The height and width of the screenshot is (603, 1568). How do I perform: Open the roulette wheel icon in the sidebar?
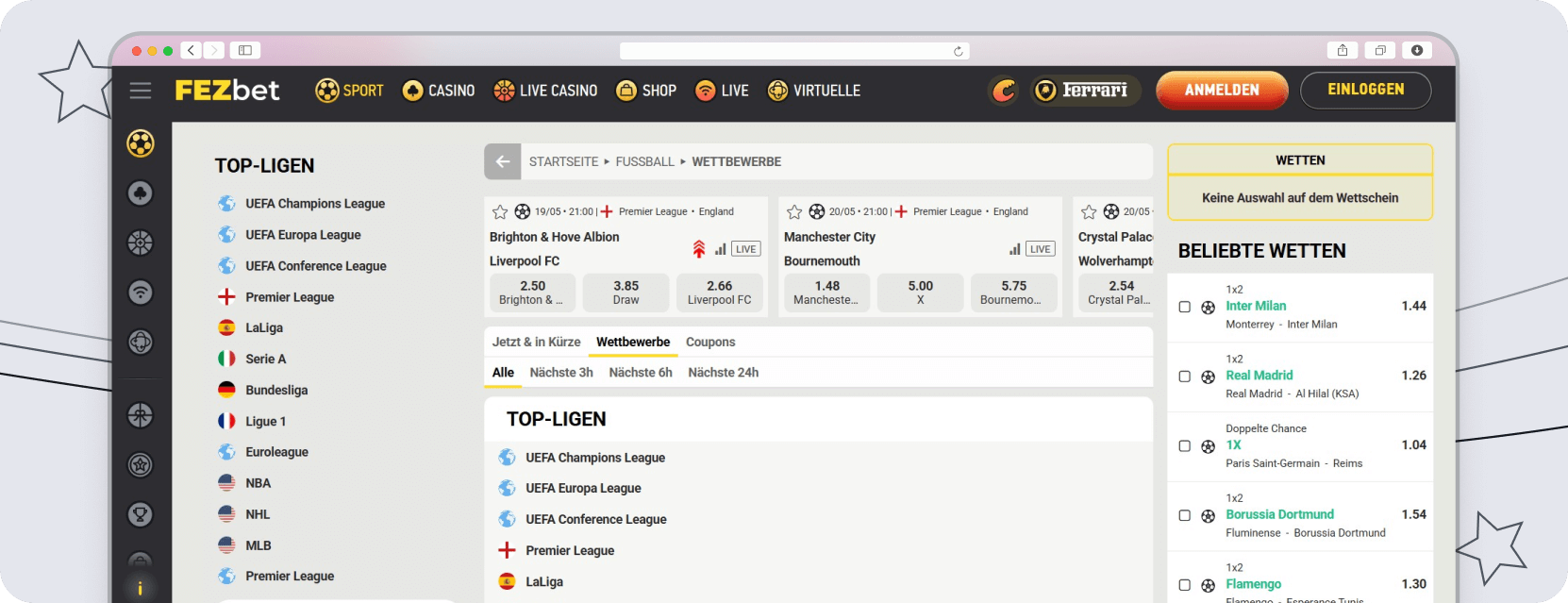[141, 243]
